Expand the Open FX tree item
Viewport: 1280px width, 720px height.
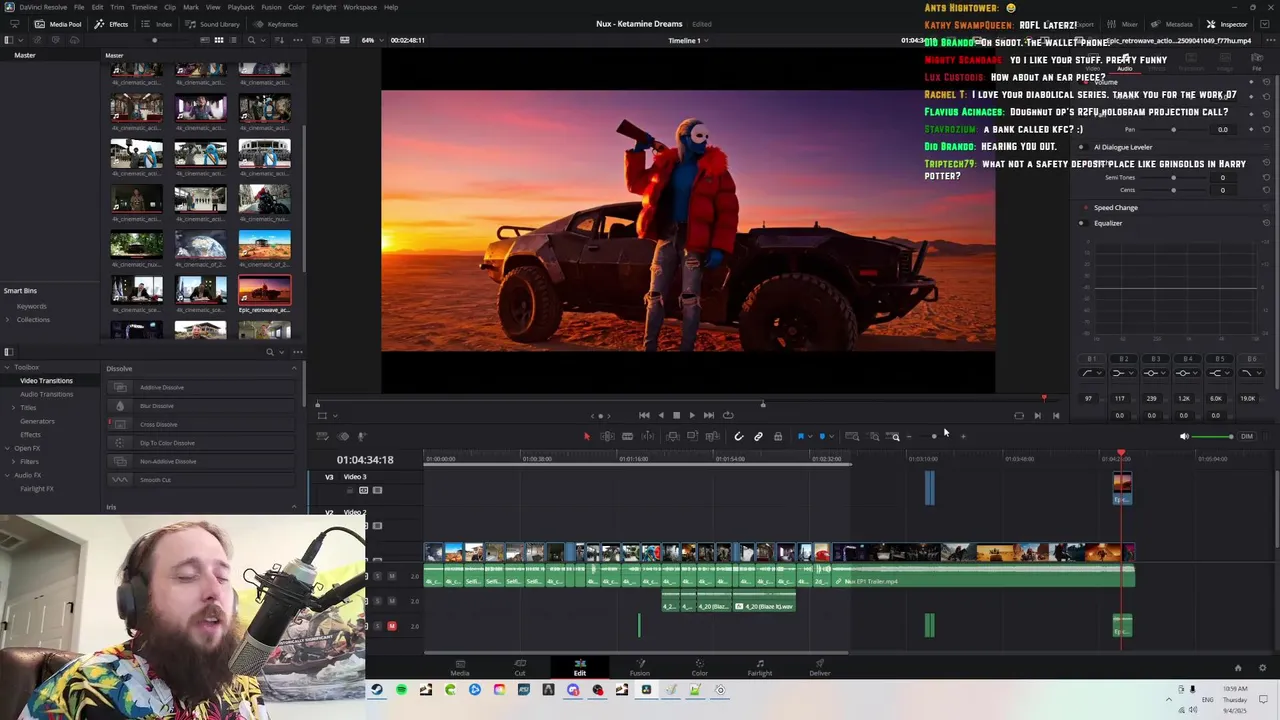point(8,448)
